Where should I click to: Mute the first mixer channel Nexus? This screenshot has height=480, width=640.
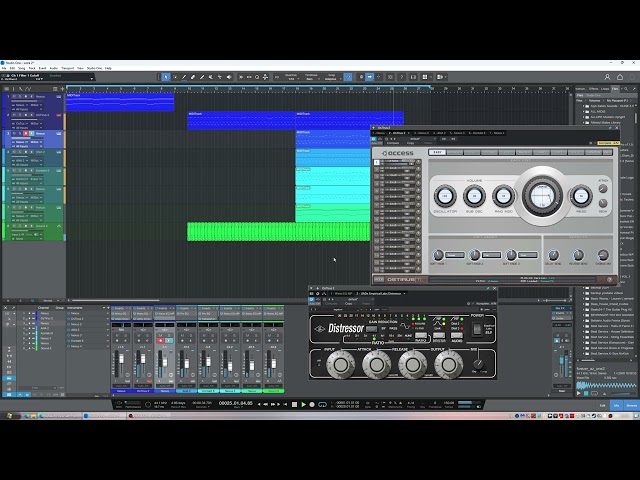point(117,336)
